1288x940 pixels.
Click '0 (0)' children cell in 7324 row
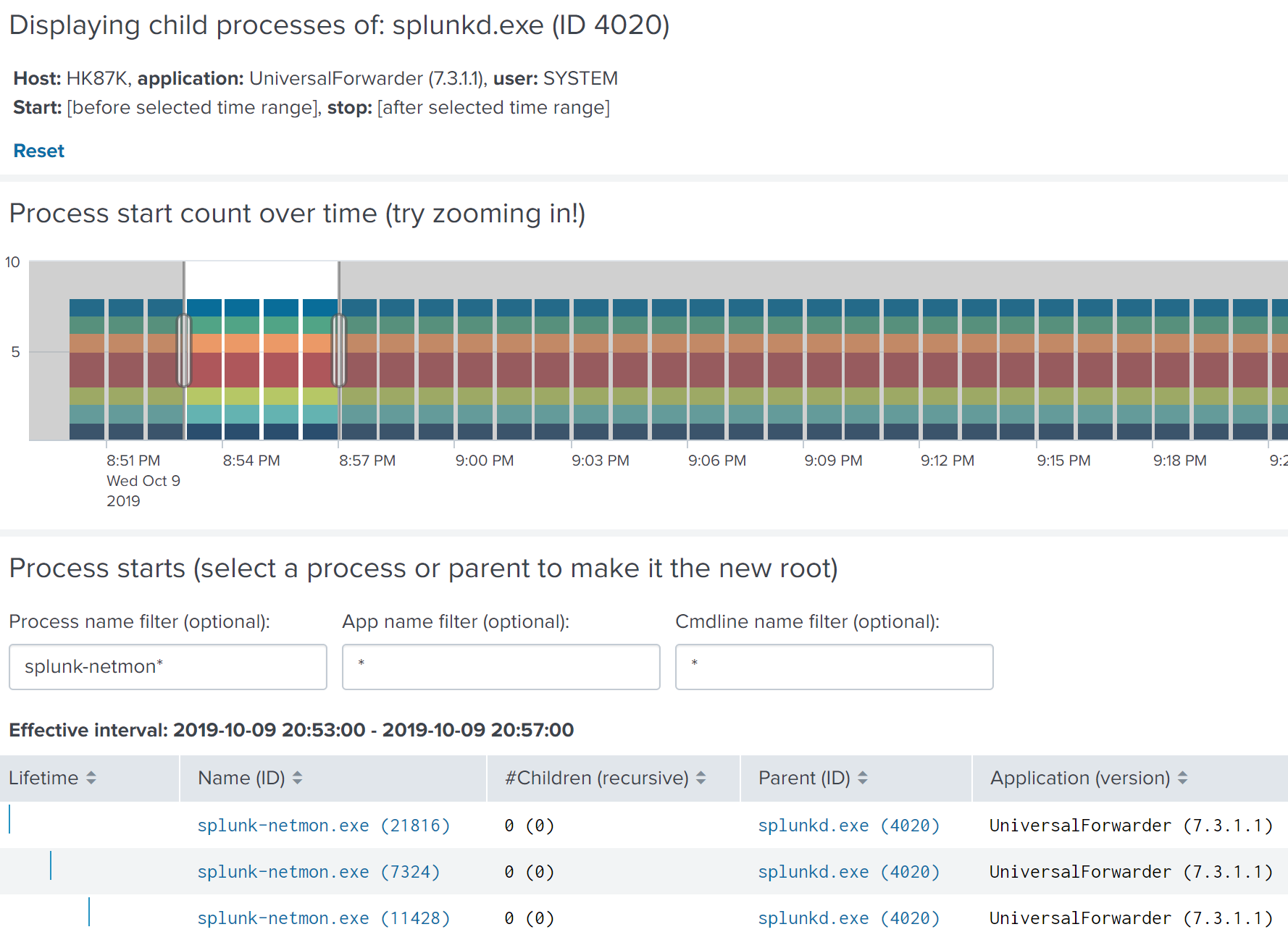[530, 872]
